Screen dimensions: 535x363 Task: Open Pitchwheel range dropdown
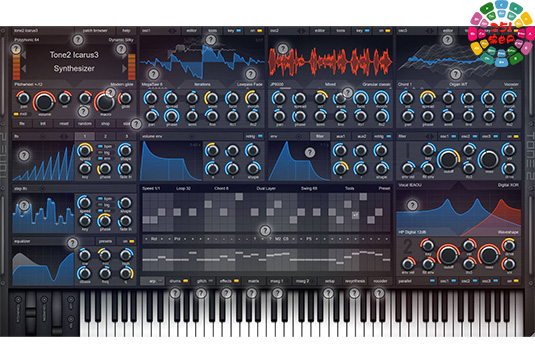(29, 84)
